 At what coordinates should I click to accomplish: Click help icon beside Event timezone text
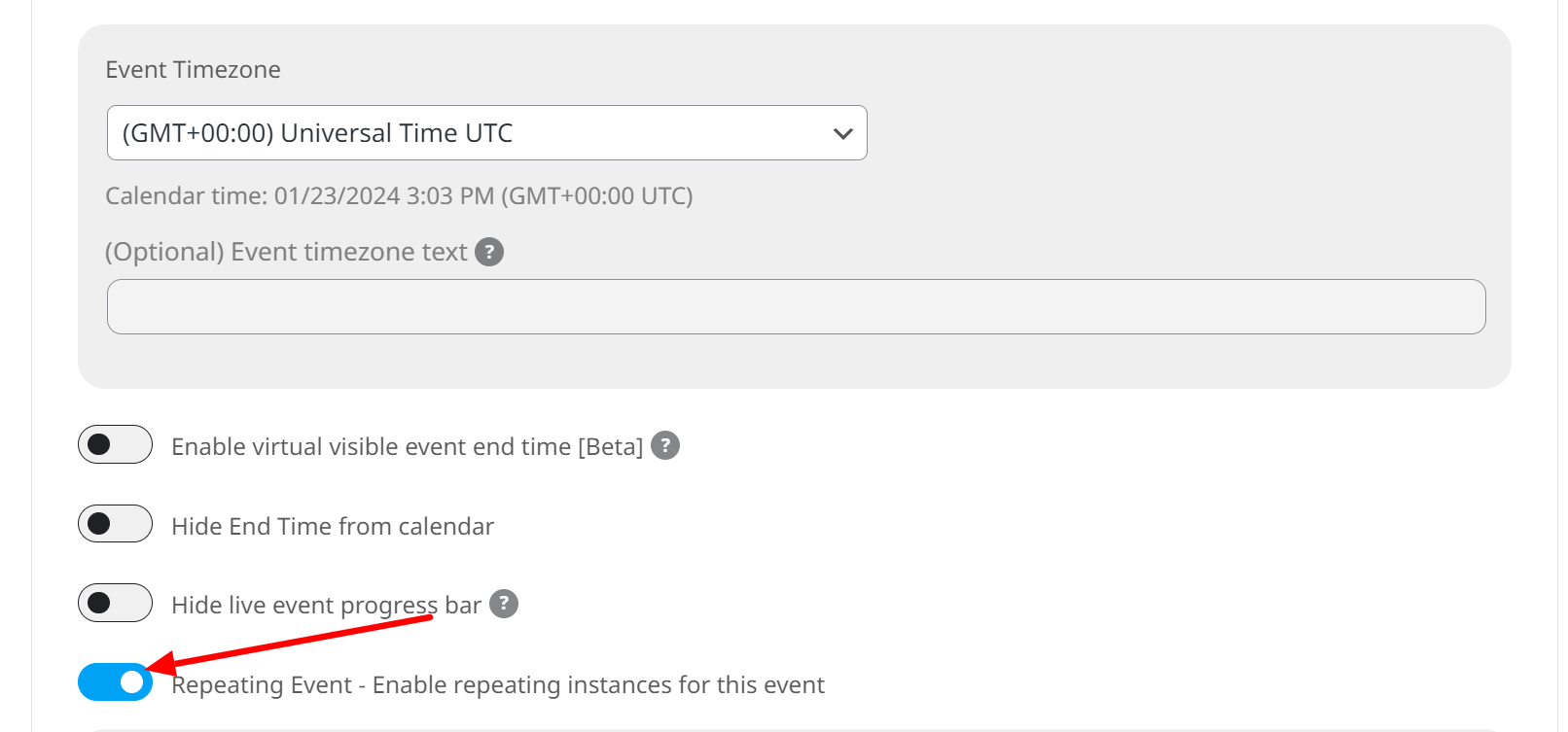pyautogui.click(x=489, y=252)
